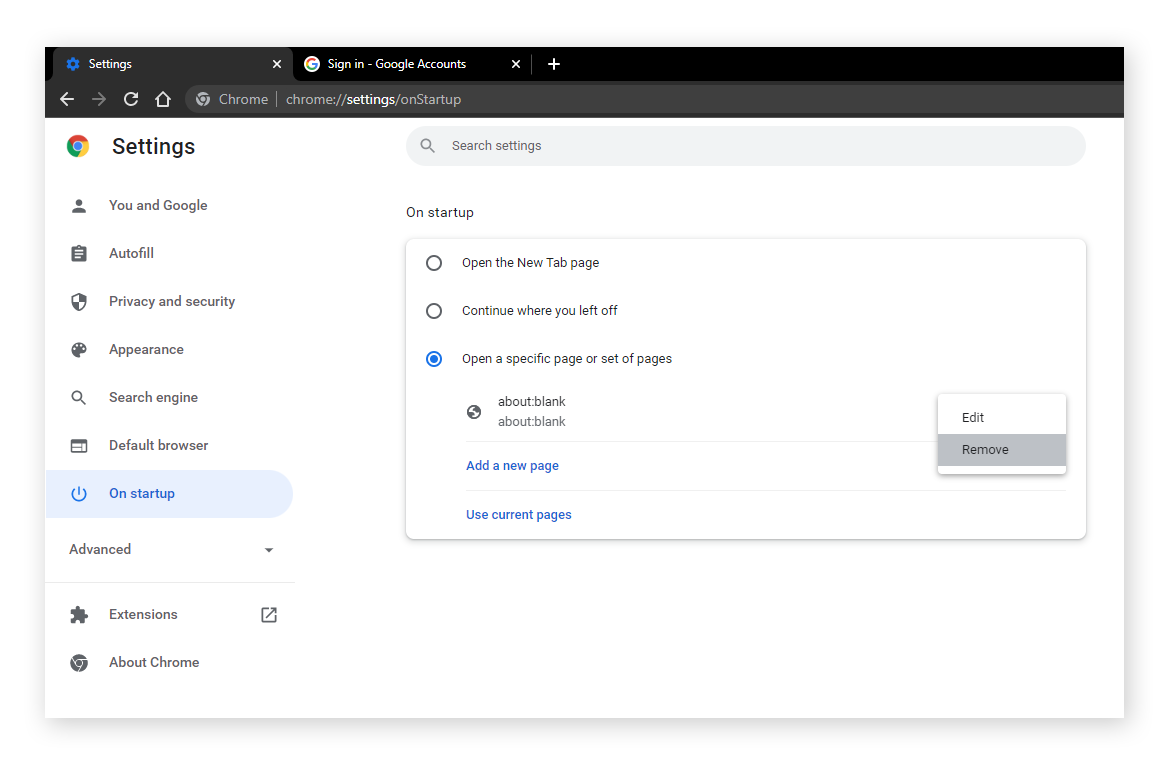
Task: Select Continue where you left off radio
Action: tap(434, 311)
